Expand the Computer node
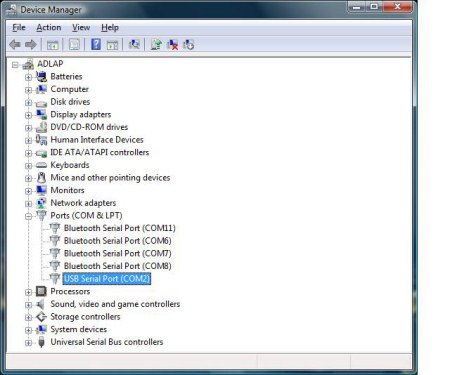The height and width of the screenshot is (375, 450). 28,90
